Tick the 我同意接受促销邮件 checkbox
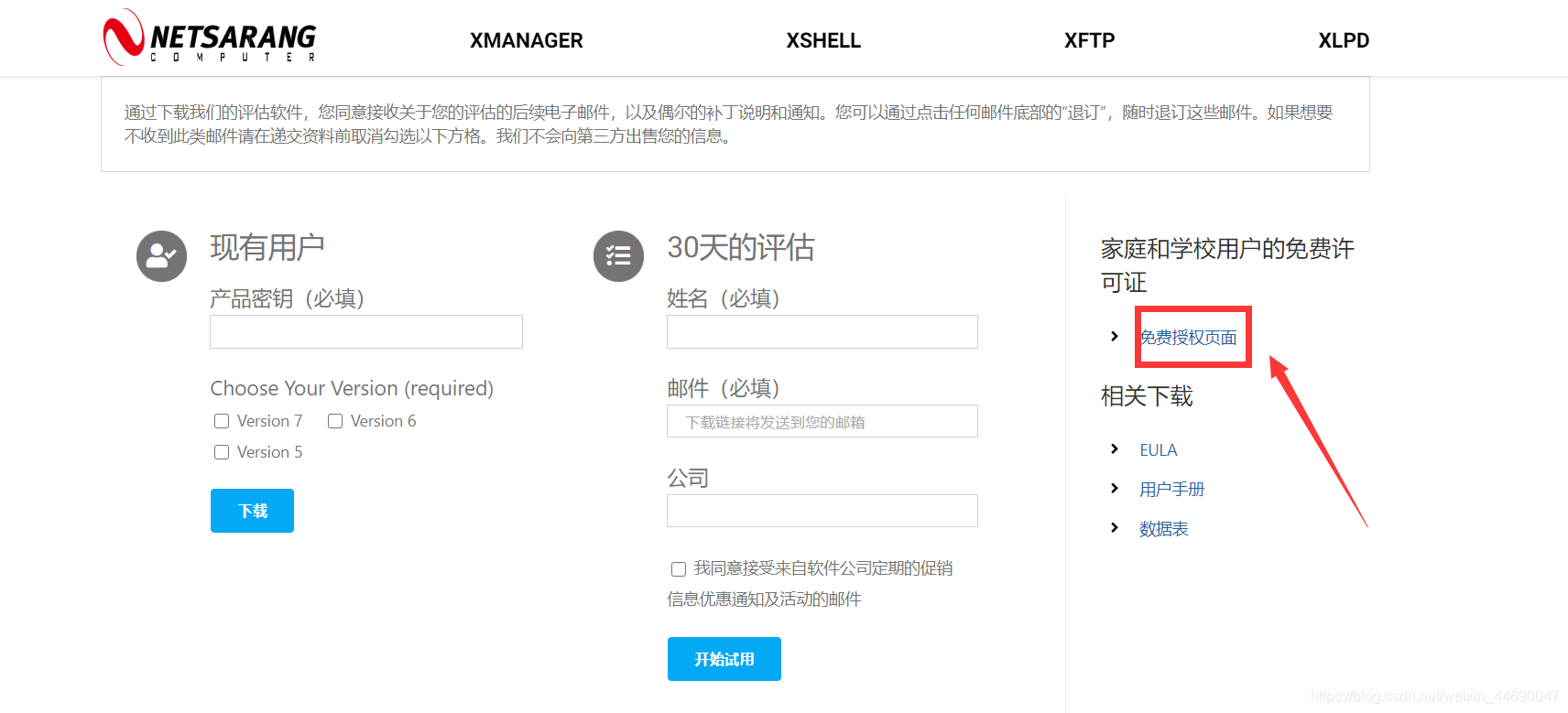1568x713 pixels. pyautogui.click(x=679, y=569)
